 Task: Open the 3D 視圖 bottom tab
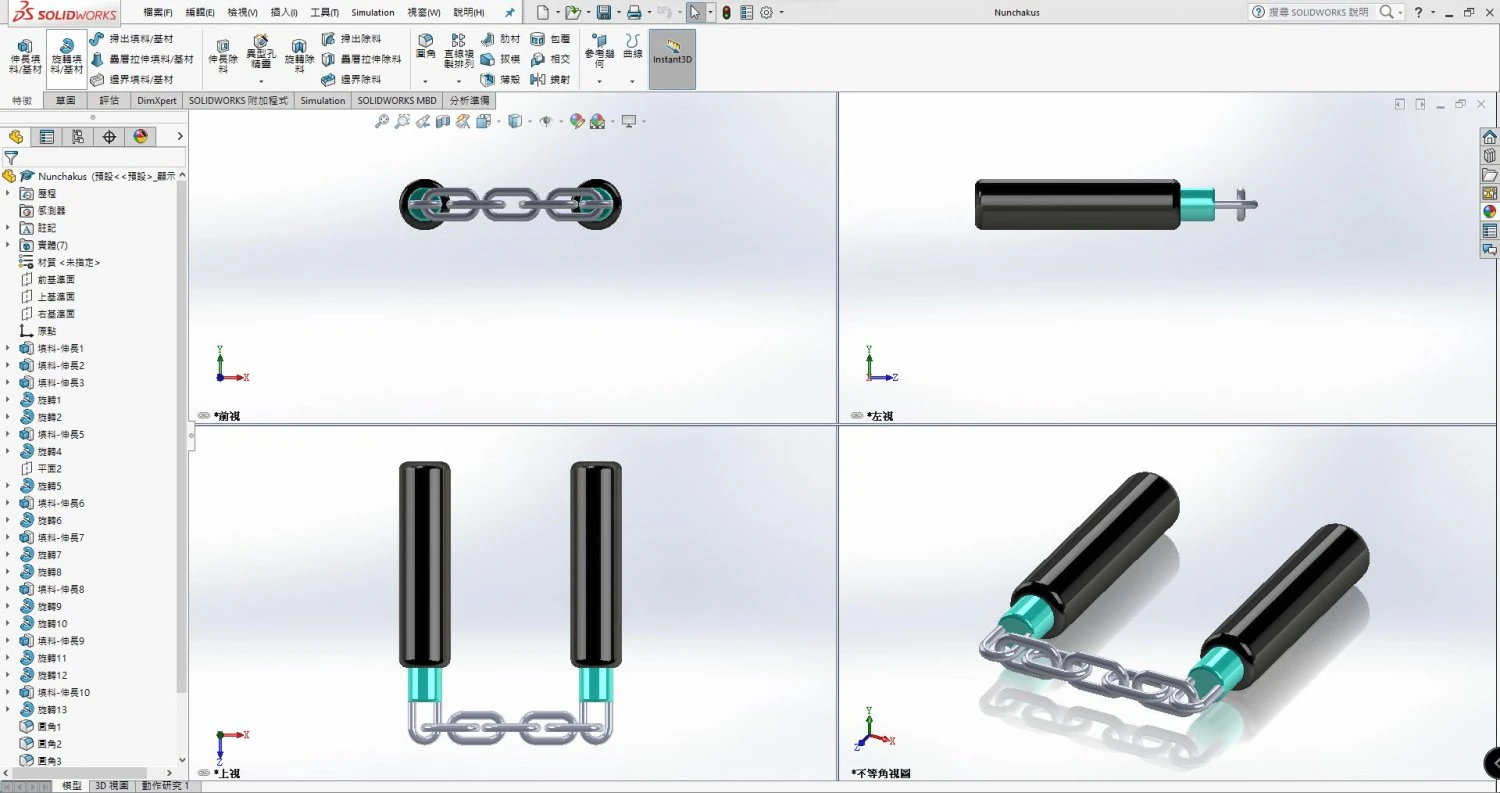click(111, 786)
